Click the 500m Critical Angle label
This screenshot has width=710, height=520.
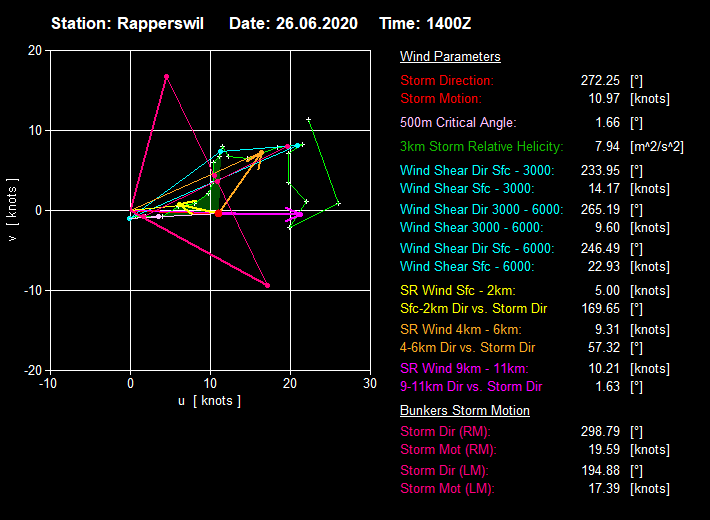(458, 122)
